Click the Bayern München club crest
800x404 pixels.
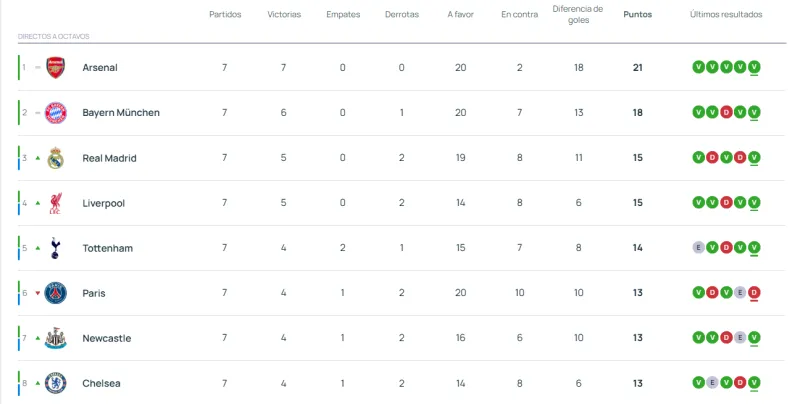click(55, 113)
